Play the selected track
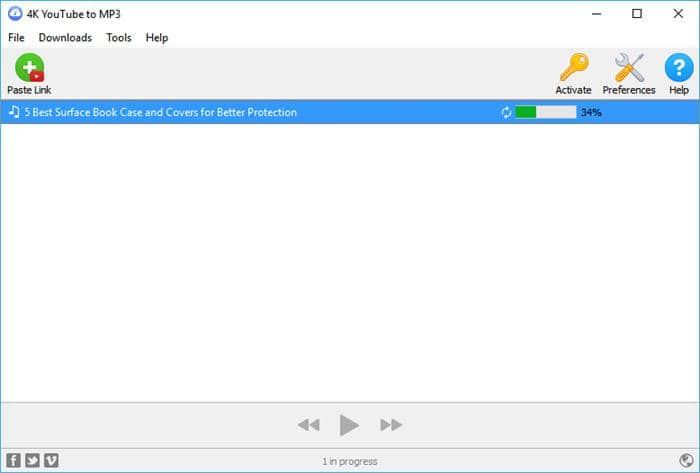The height and width of the screenshot is (473, 700). click(349, 425)
